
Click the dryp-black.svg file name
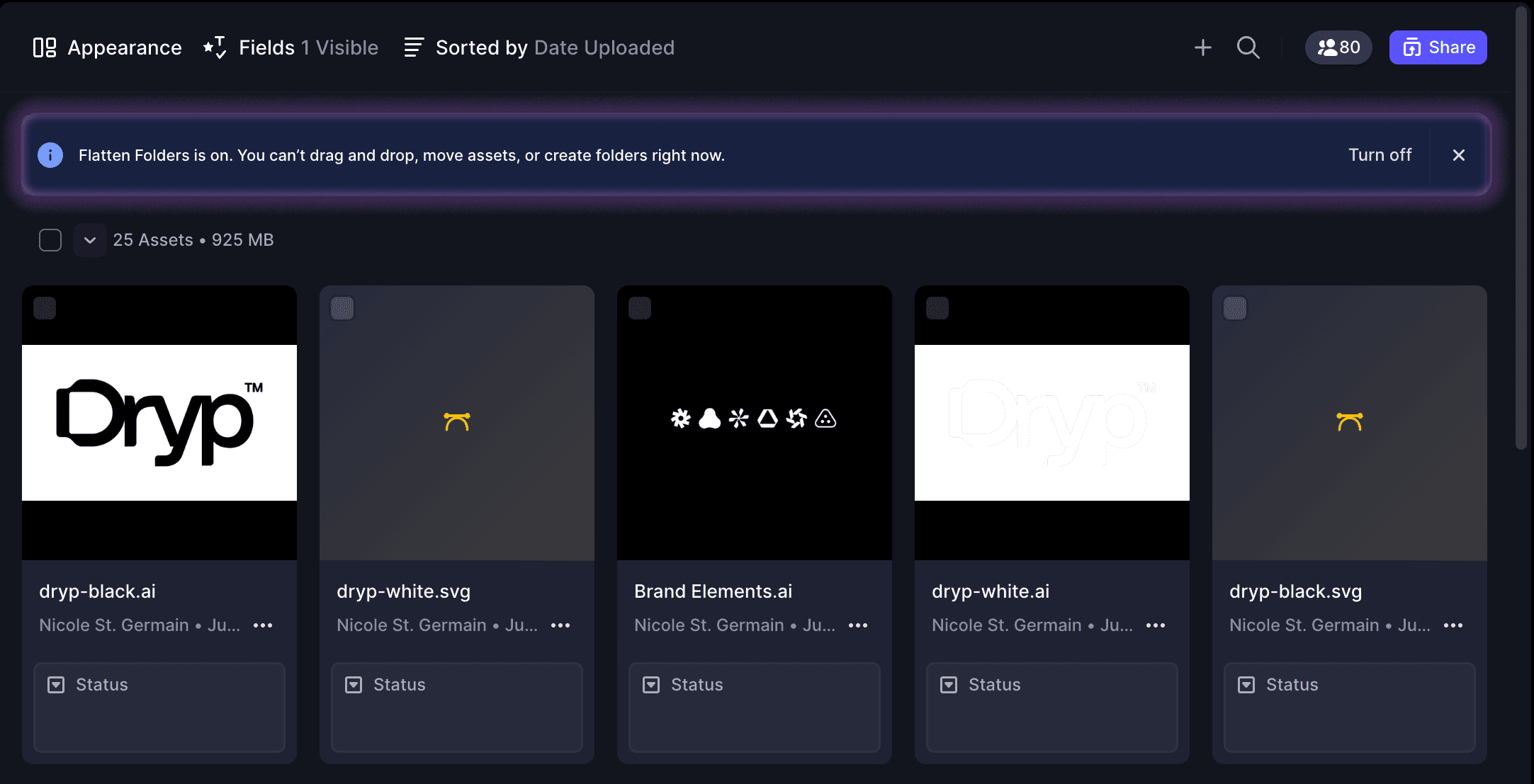pyautogui.click(x=1295, y=591)
